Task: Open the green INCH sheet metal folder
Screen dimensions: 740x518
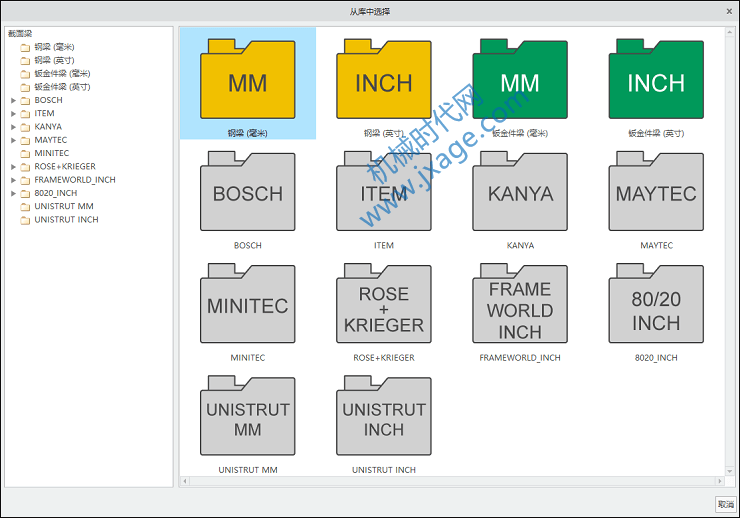Action: point(656,79)
